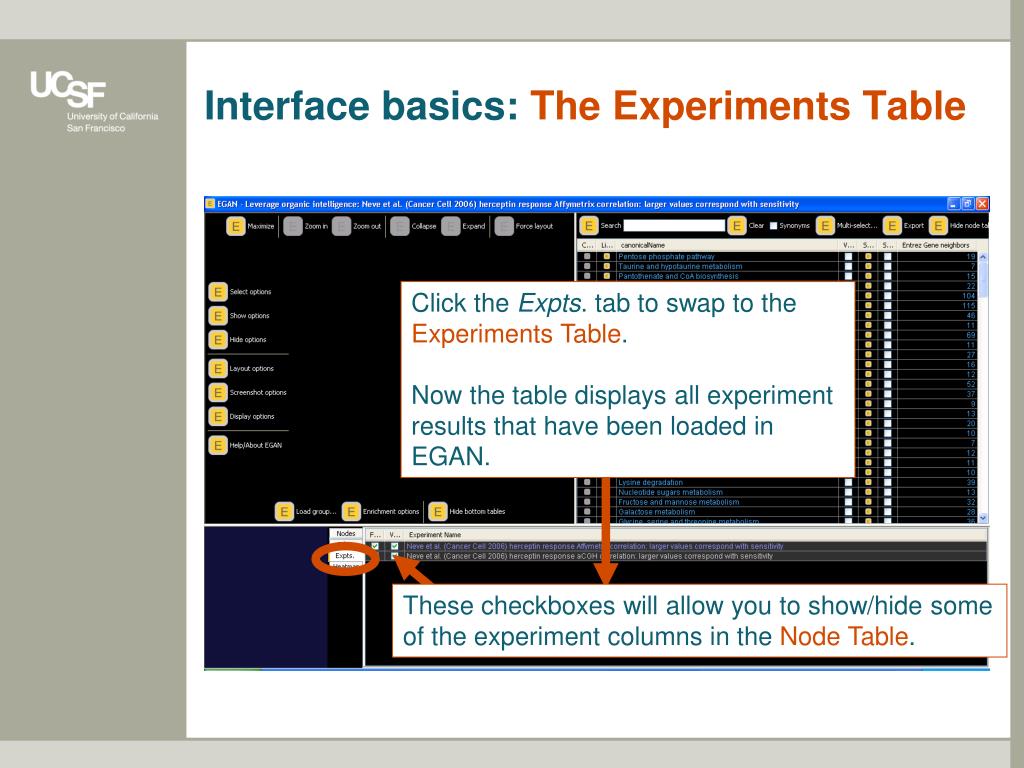Run the Force layout icon
The image size is (1024, 768).
click(x=504, y=226)
